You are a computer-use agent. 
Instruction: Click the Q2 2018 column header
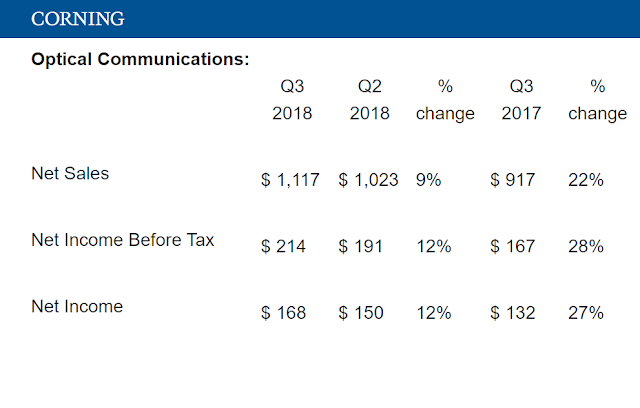point(370,100)
